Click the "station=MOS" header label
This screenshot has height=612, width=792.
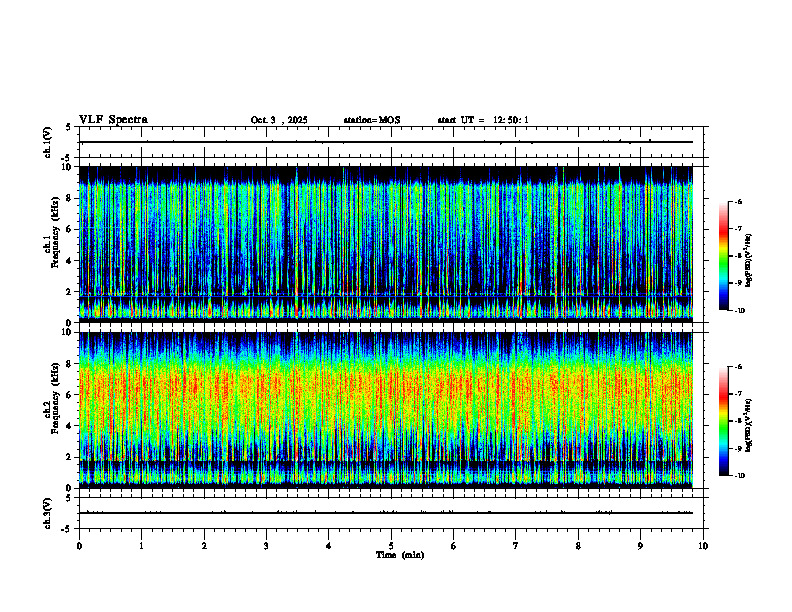(372, 120)
